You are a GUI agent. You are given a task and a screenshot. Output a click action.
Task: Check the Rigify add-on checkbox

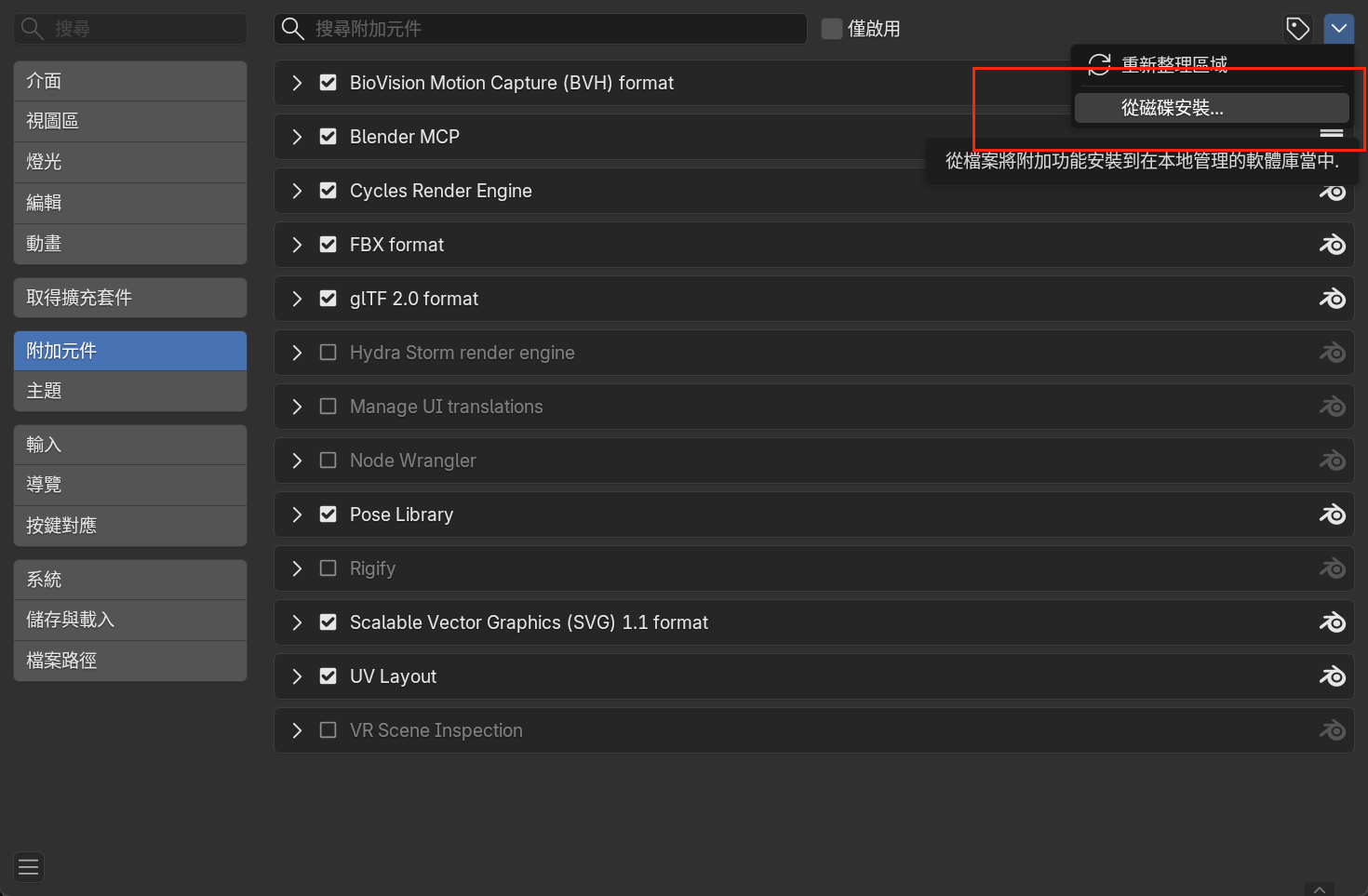pyautogui.click(x=328, y=568)
